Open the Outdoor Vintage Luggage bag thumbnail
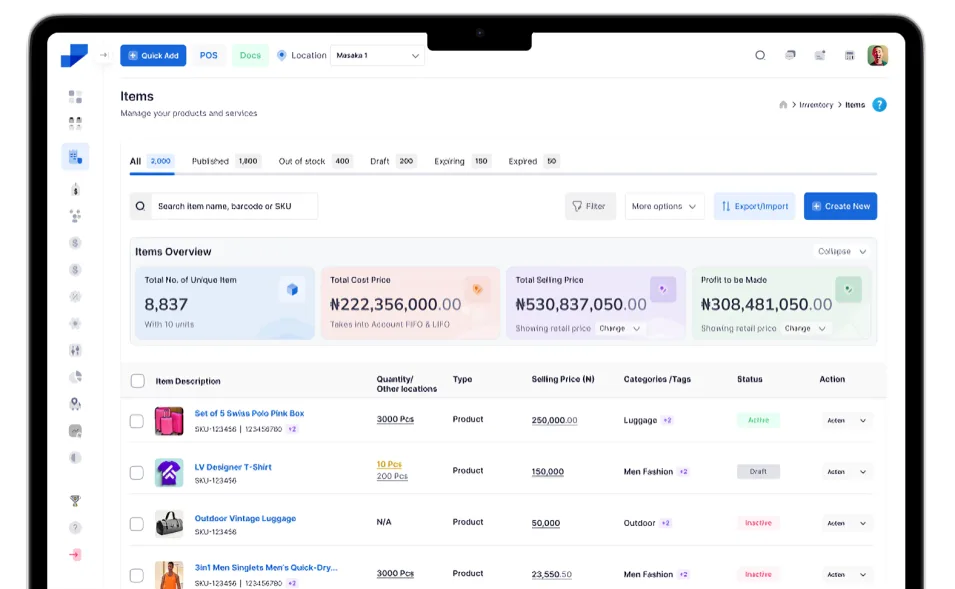This screenshot has height=589, width=955. point(169,523)
